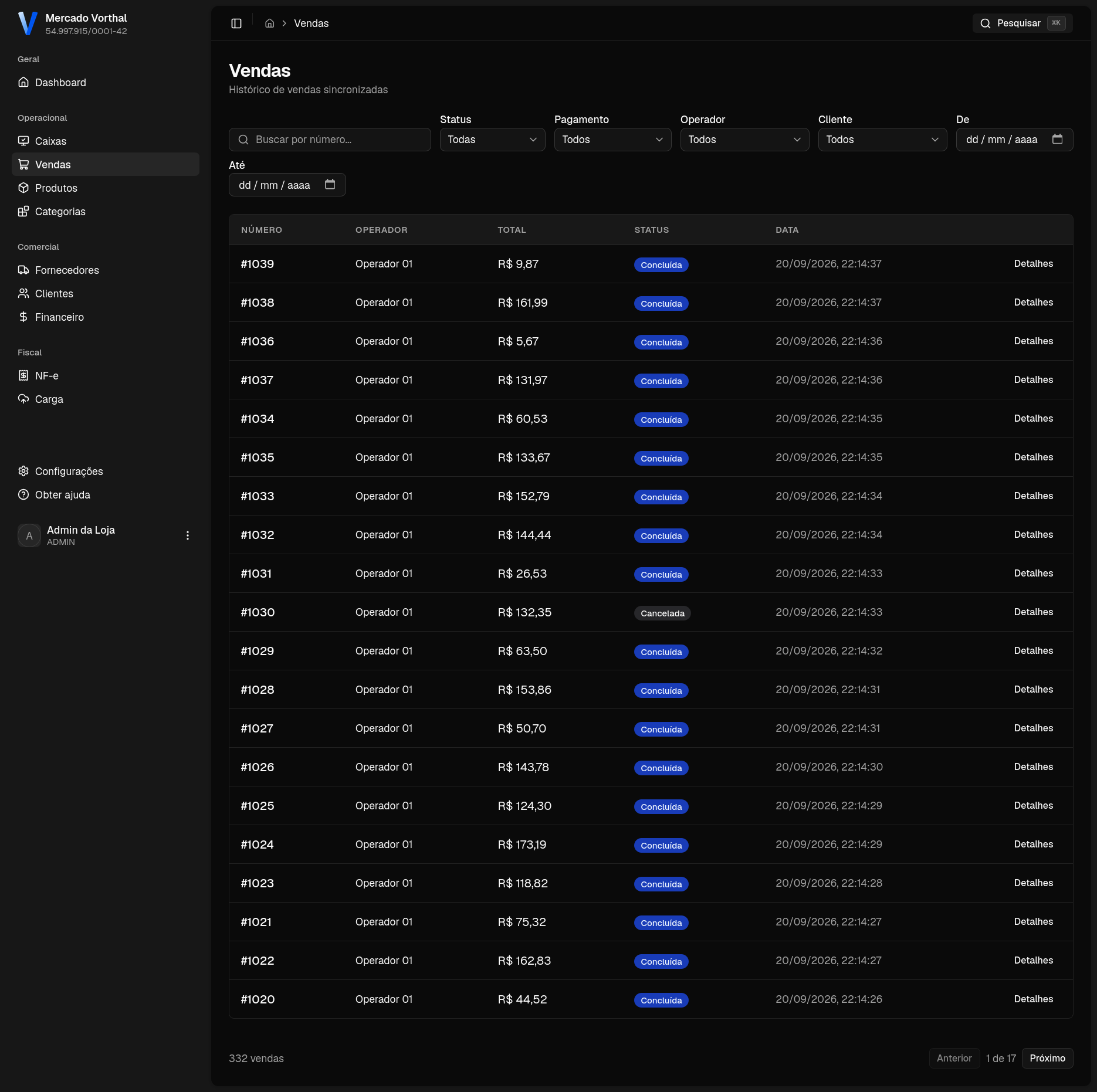Click the total R$ 173,19
1097x1092 pixels.
522,845
